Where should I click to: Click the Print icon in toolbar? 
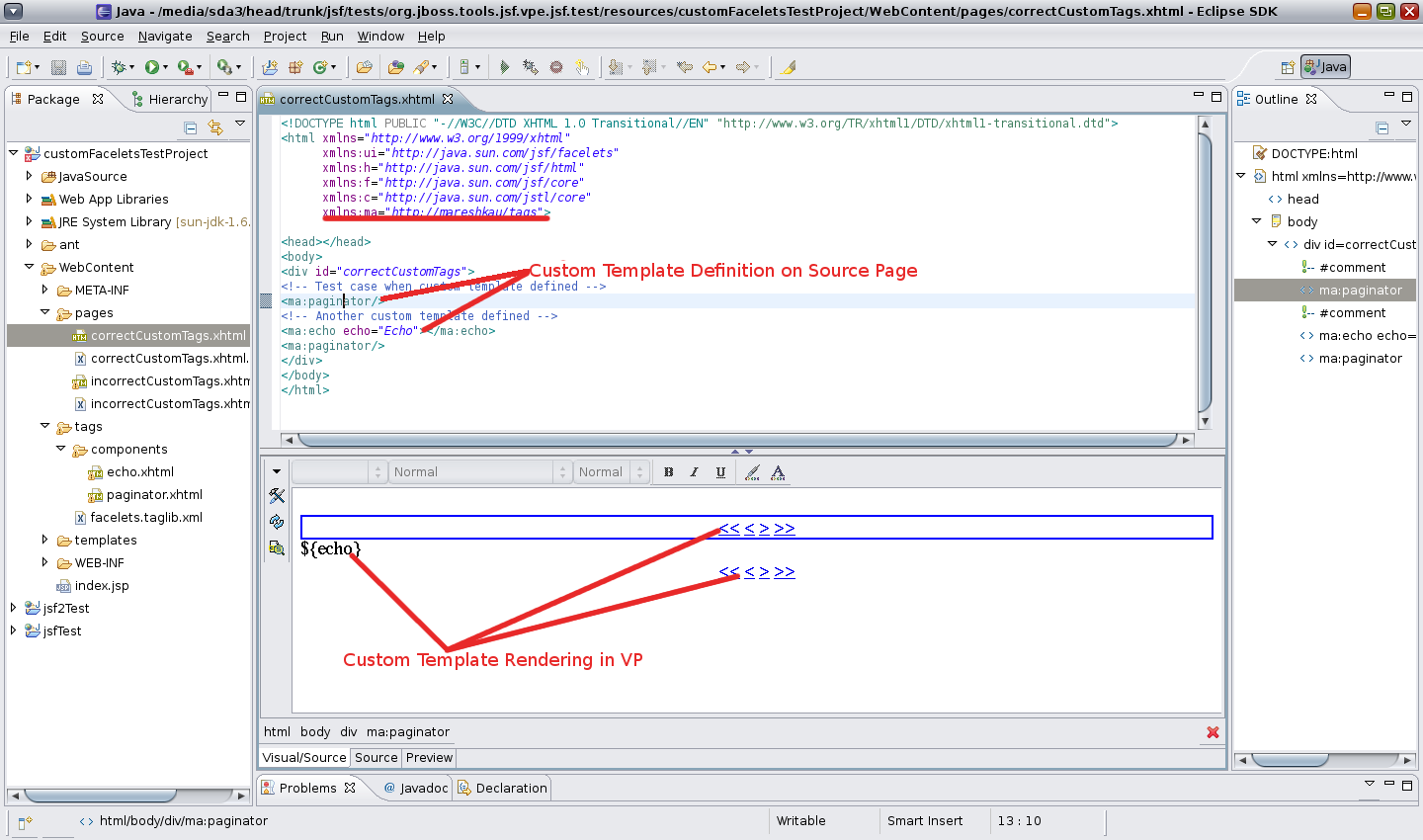point(84,67)
